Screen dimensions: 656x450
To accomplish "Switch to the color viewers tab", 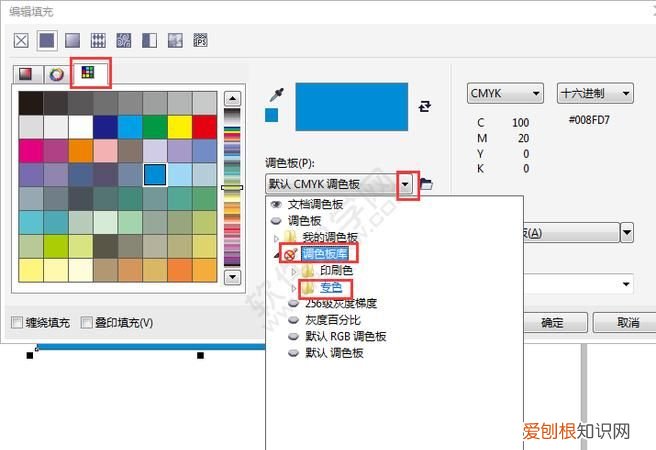I will (x=26, y=74).
